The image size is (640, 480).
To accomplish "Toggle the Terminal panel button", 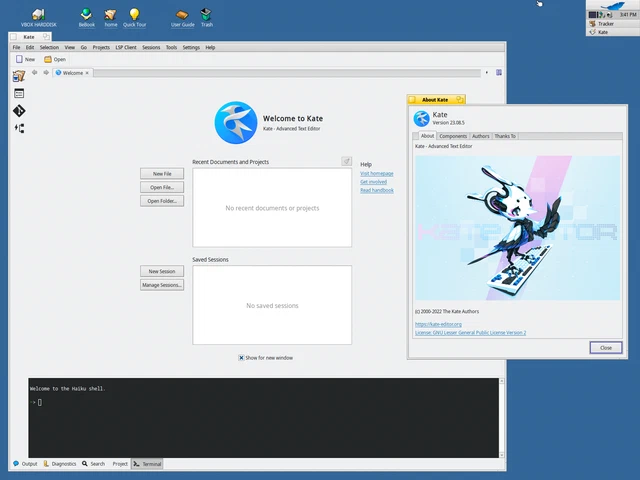I will click(147, 464).
